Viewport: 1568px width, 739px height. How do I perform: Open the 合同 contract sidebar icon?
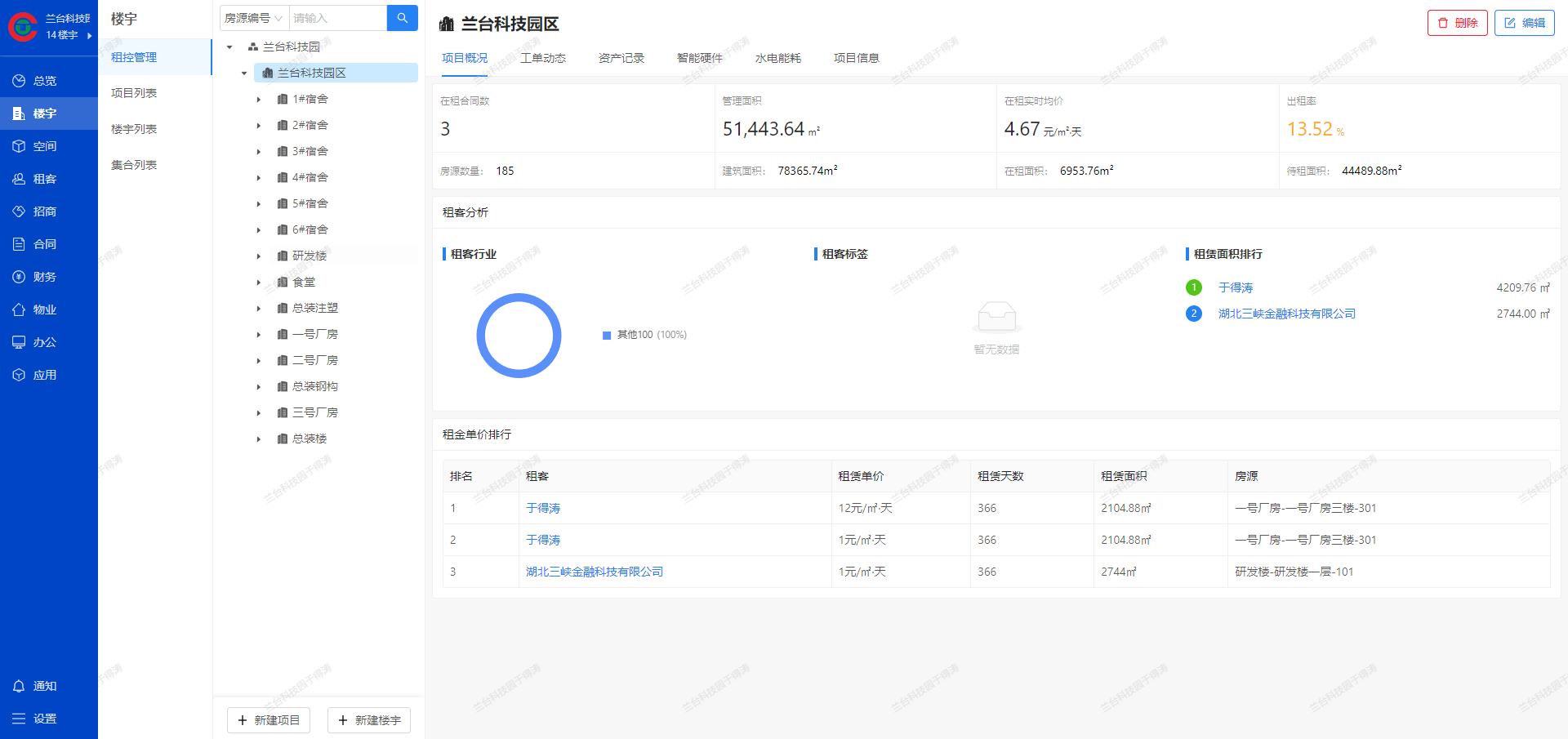click(19, 244)
